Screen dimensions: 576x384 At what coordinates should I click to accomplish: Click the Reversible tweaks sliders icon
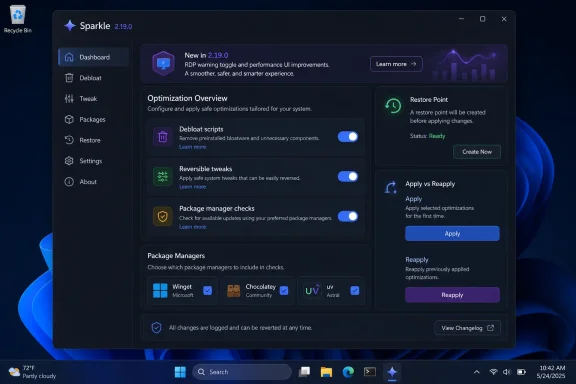pyautogui.click(x=163, y=176)
